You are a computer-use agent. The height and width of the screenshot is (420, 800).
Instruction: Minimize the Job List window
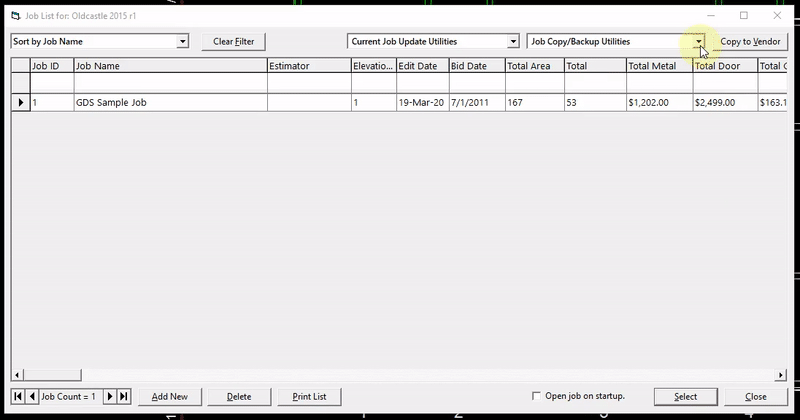[x=711, y=16]
